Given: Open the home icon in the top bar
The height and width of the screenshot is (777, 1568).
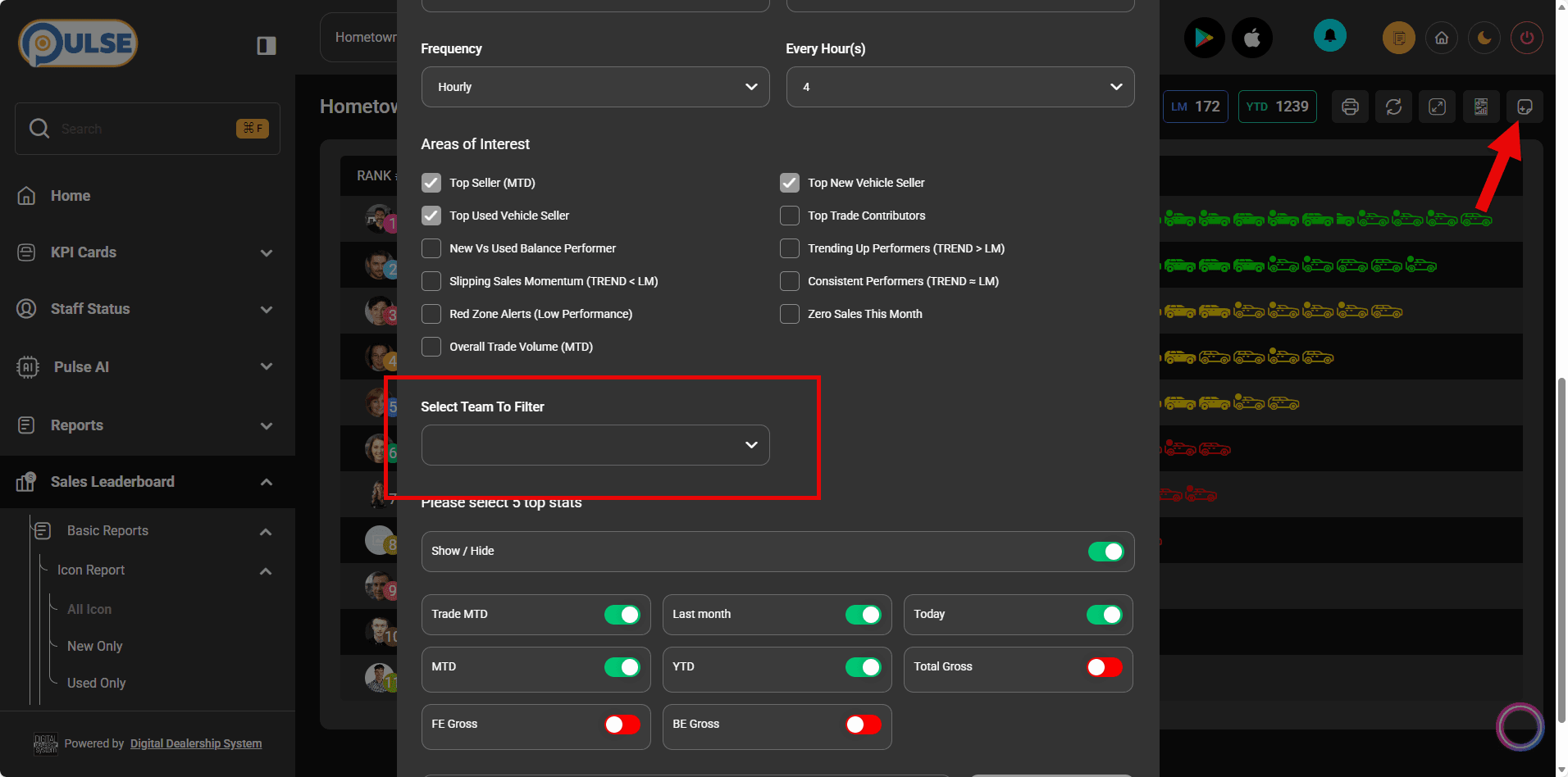Looking at the screenshot, I should coord(1442,37).
